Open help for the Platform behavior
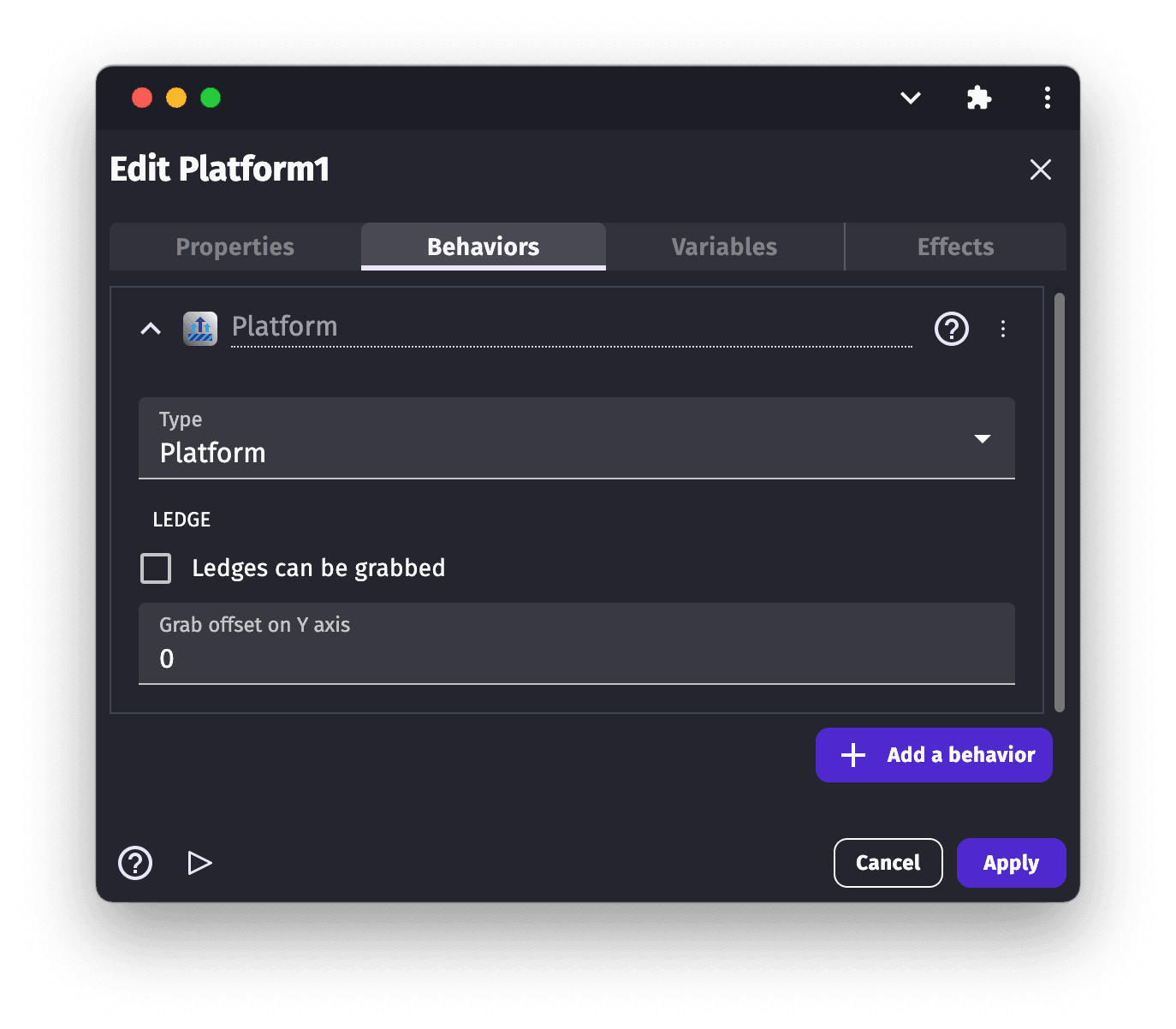Viewport: 1176px width, 1029px height. (951, 329)
